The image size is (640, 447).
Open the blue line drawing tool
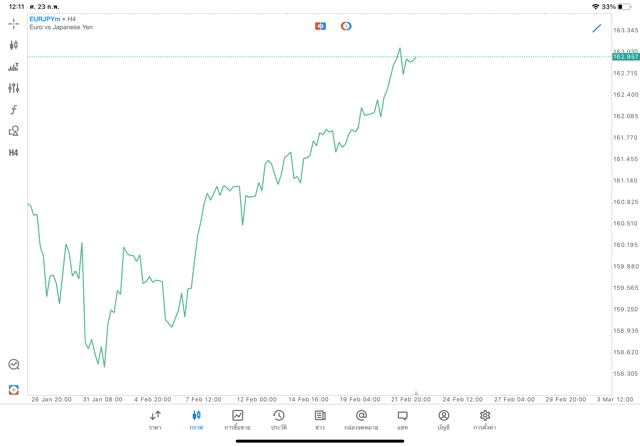pyautogui.click(x=597, y=28)
